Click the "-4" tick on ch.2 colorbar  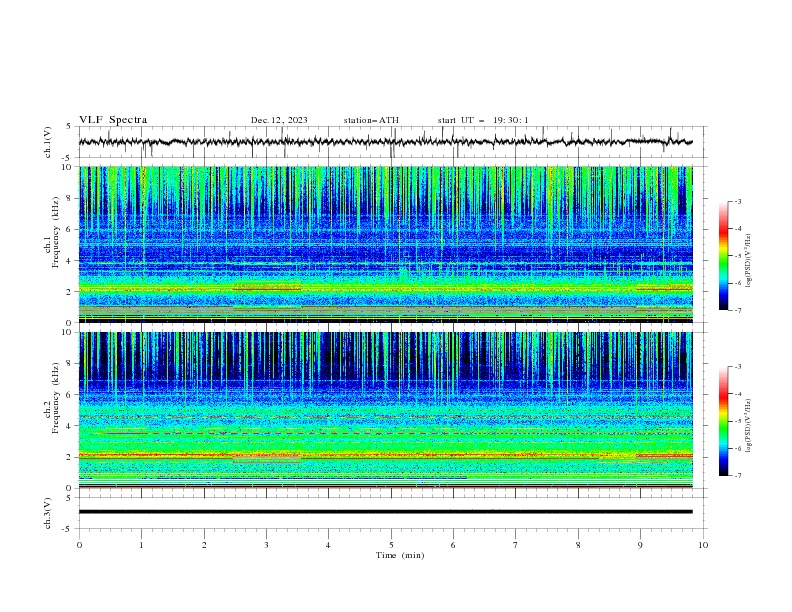coord(737,394)
